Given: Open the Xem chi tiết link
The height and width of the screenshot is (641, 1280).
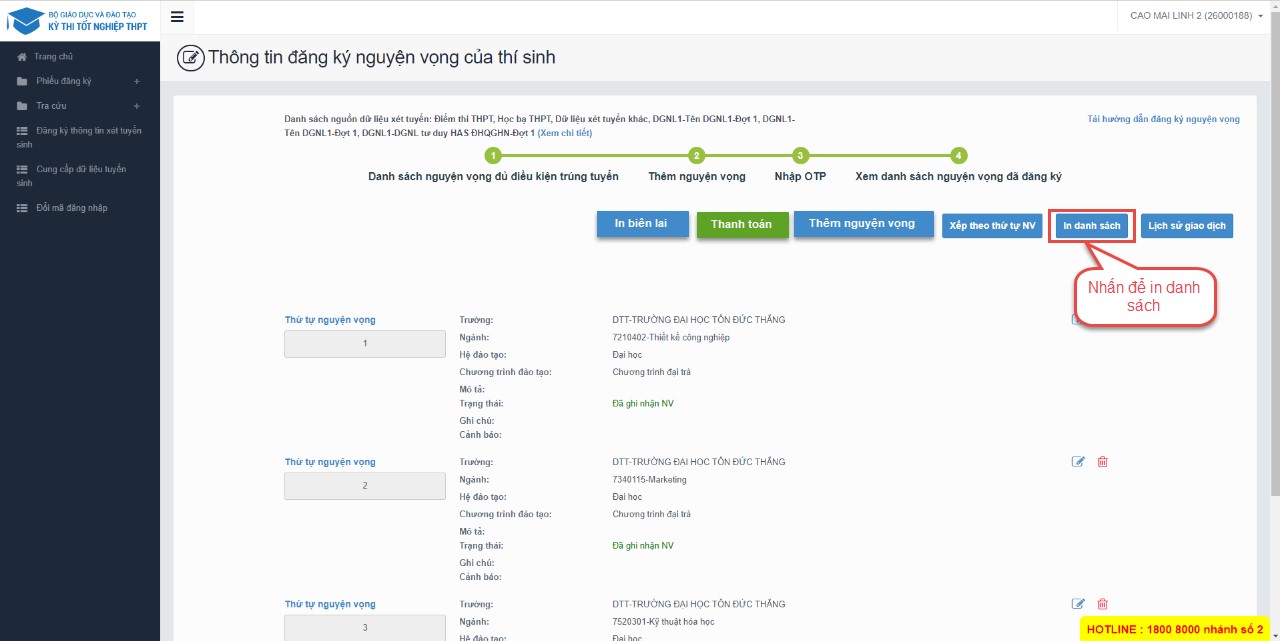Looking at the screenshot, I should 565,133.
